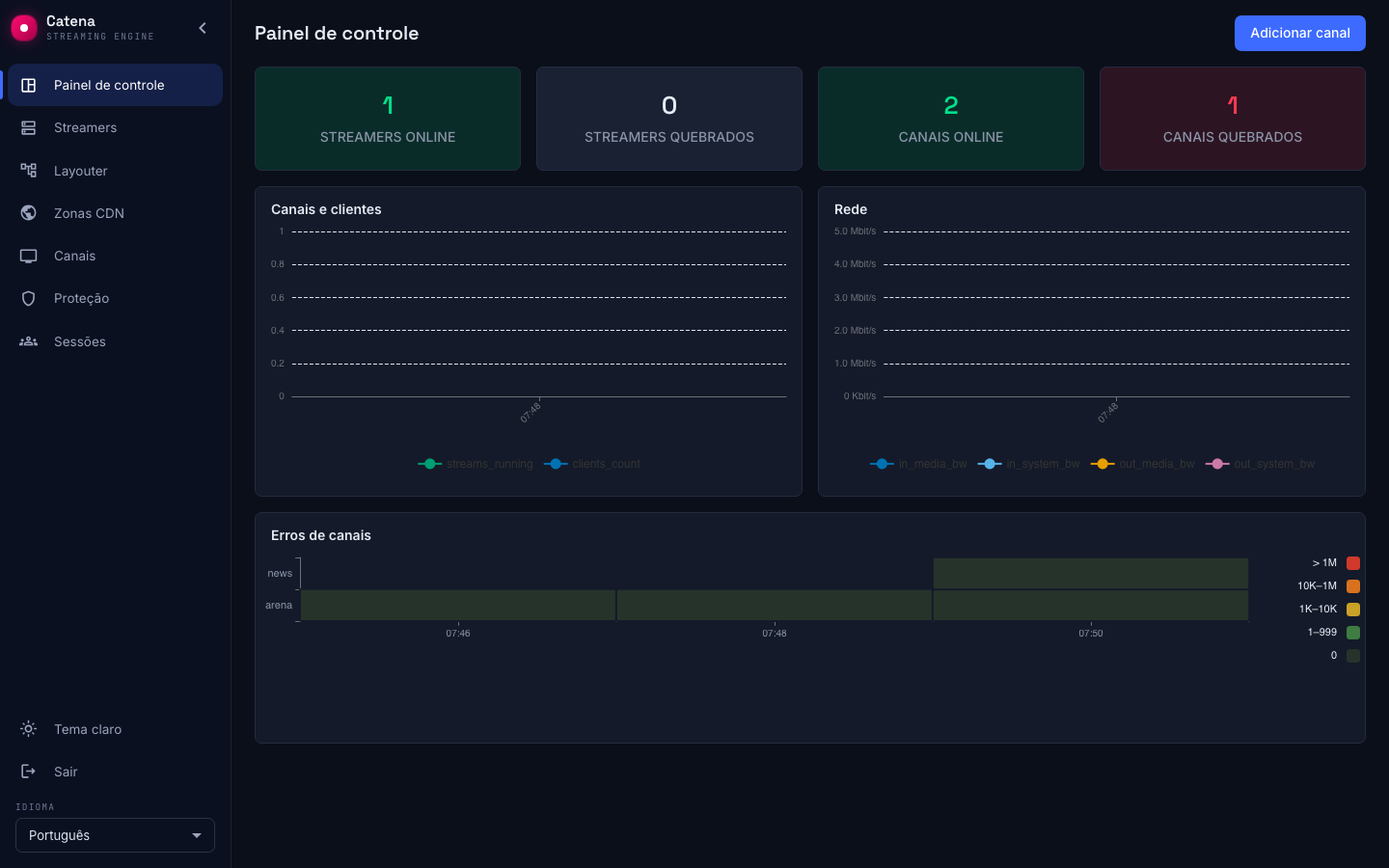Screen dimensions: 1389x868
Task: Open the Streamers Quebrados card
Action: [669, 119]
